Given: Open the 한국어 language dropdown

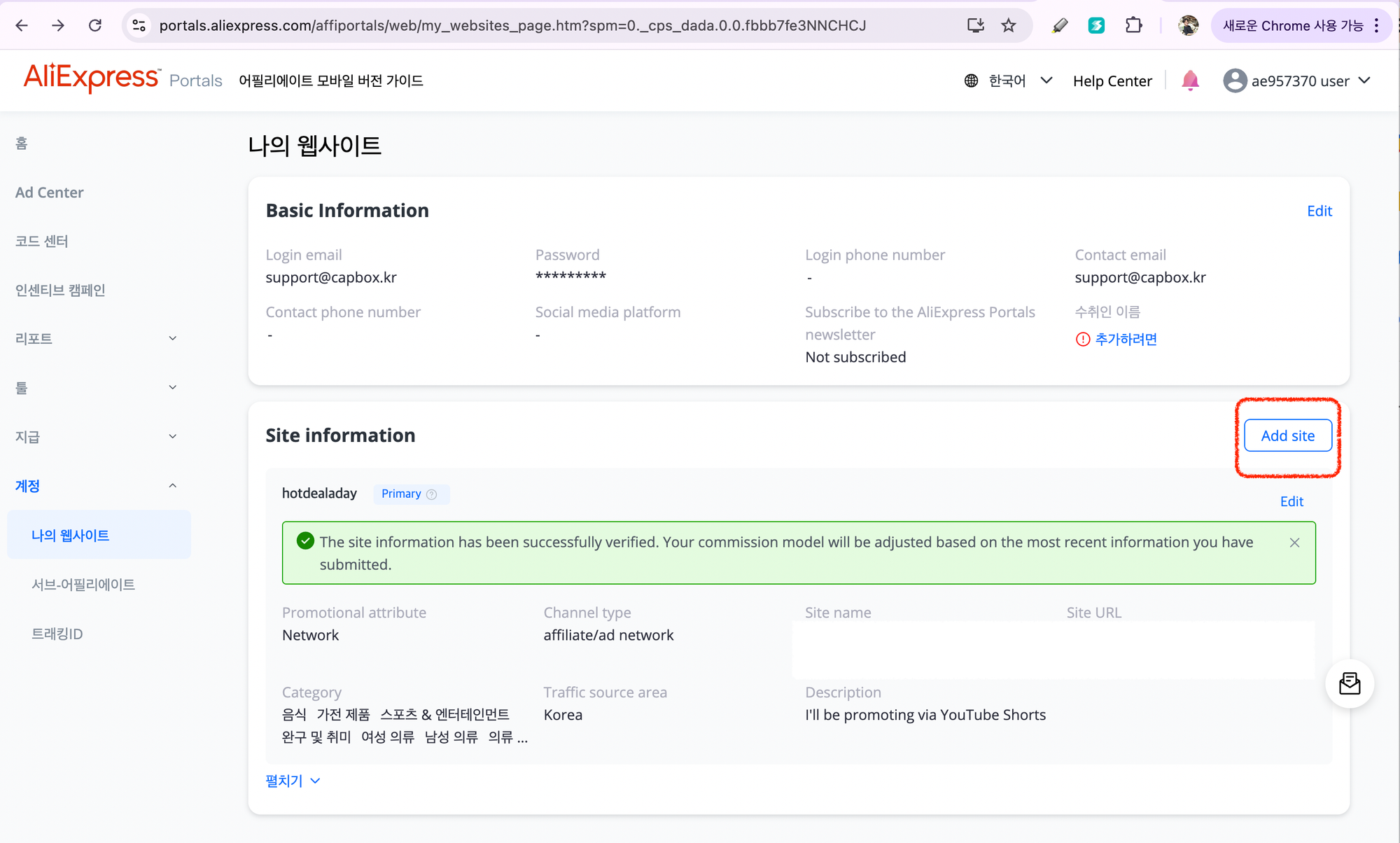Looking at the screenshot, I should click(1019, 81).
